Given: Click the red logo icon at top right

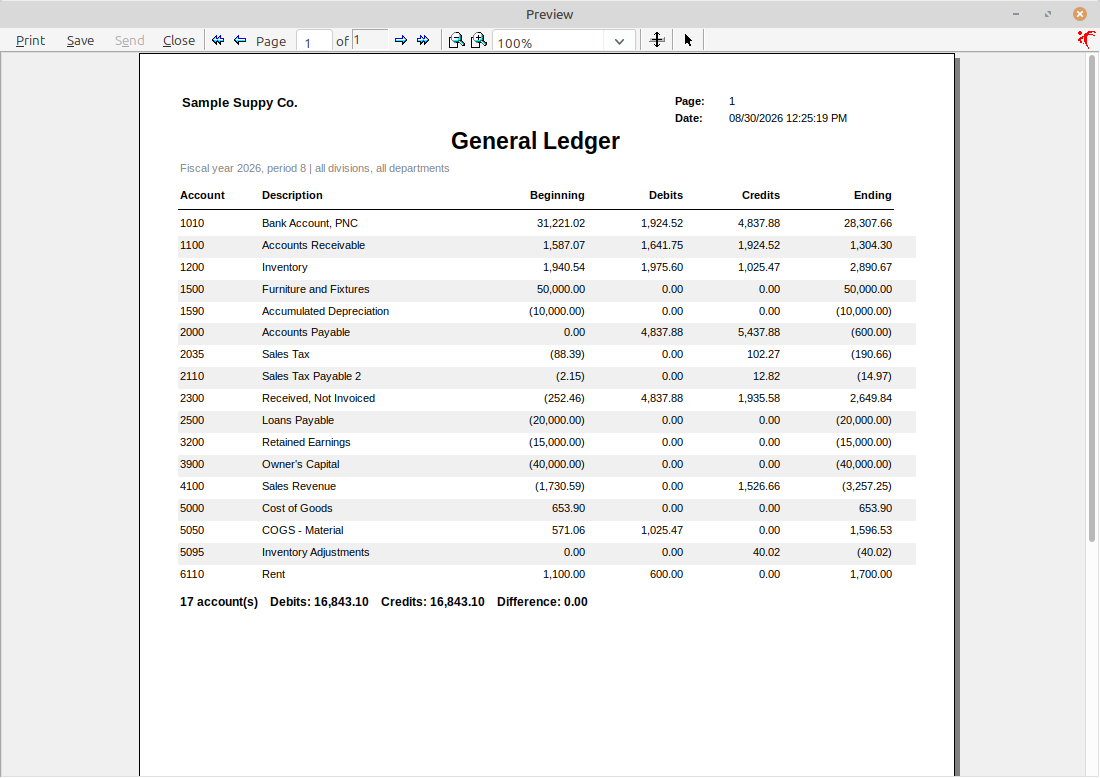Looking at the screenshot, I should [x=1086, y=39].
